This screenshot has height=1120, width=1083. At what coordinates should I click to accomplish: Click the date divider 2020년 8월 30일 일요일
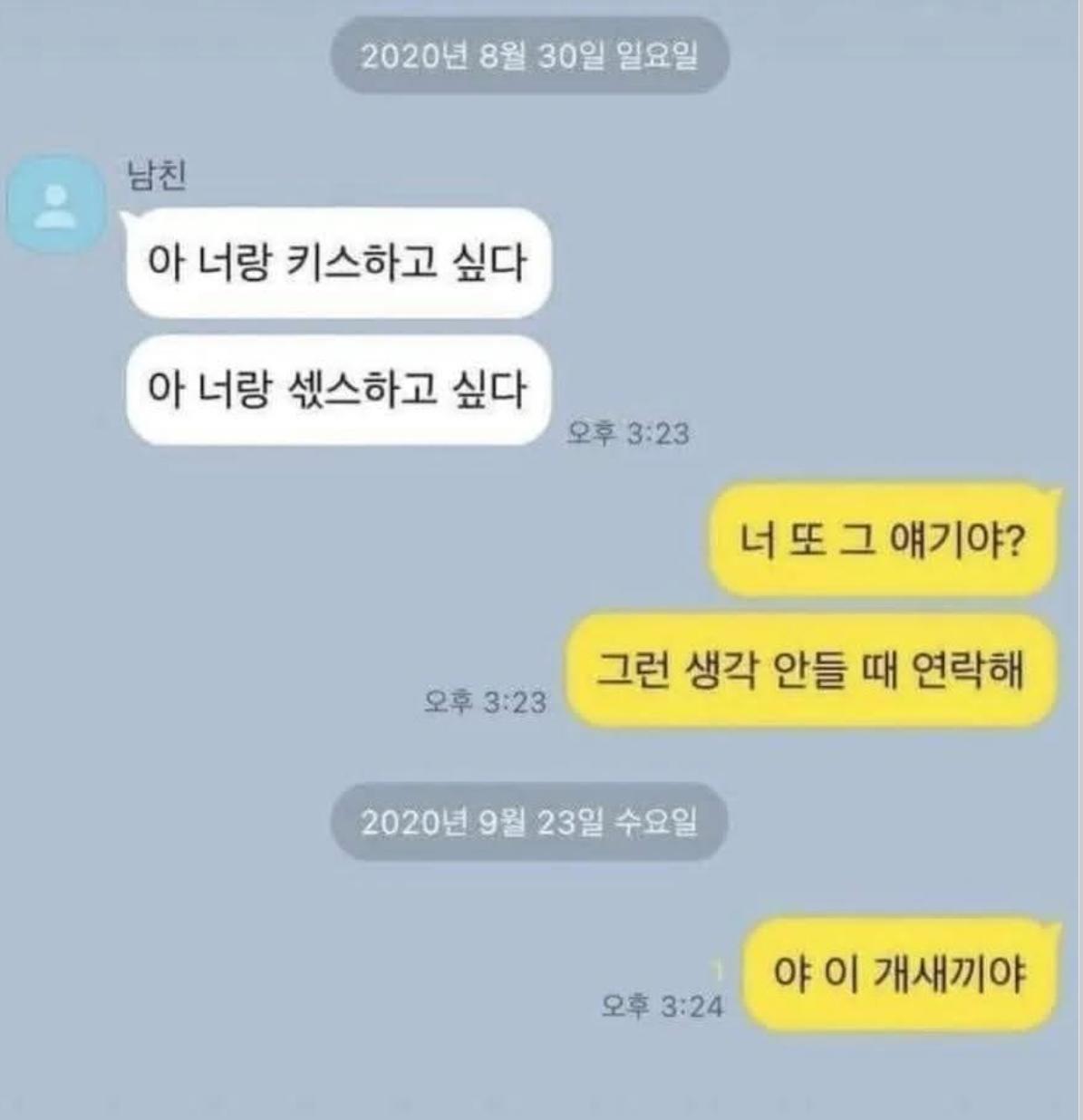529,55
